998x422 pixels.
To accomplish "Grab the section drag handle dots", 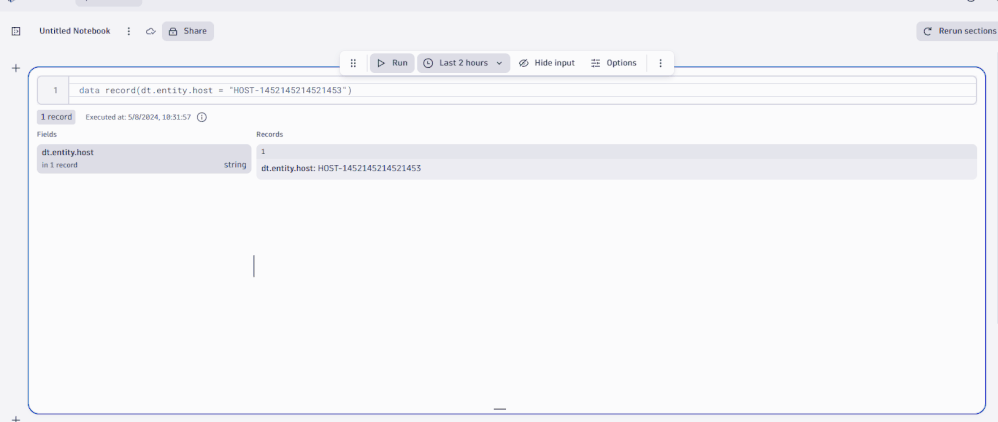I will tap(353, 63).
